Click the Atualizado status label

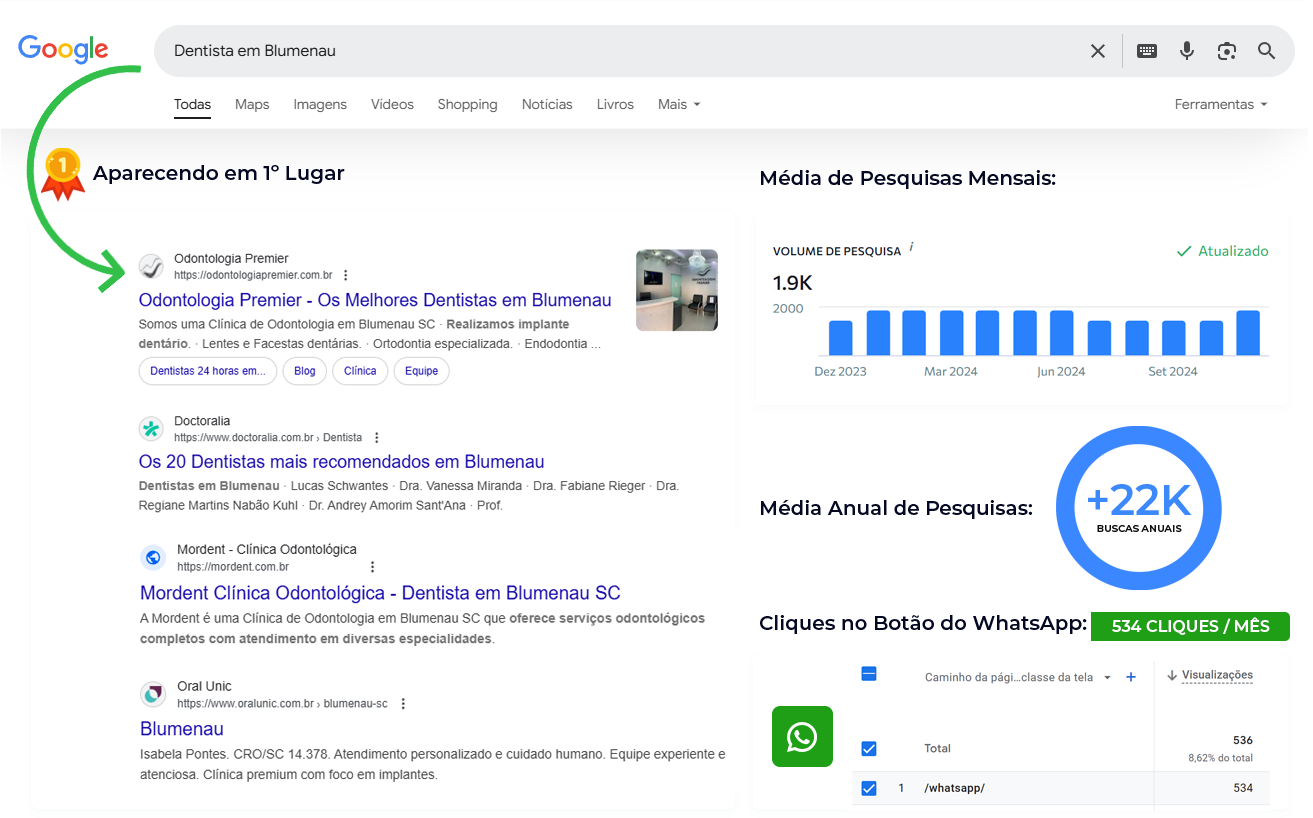pos(1222,251)
